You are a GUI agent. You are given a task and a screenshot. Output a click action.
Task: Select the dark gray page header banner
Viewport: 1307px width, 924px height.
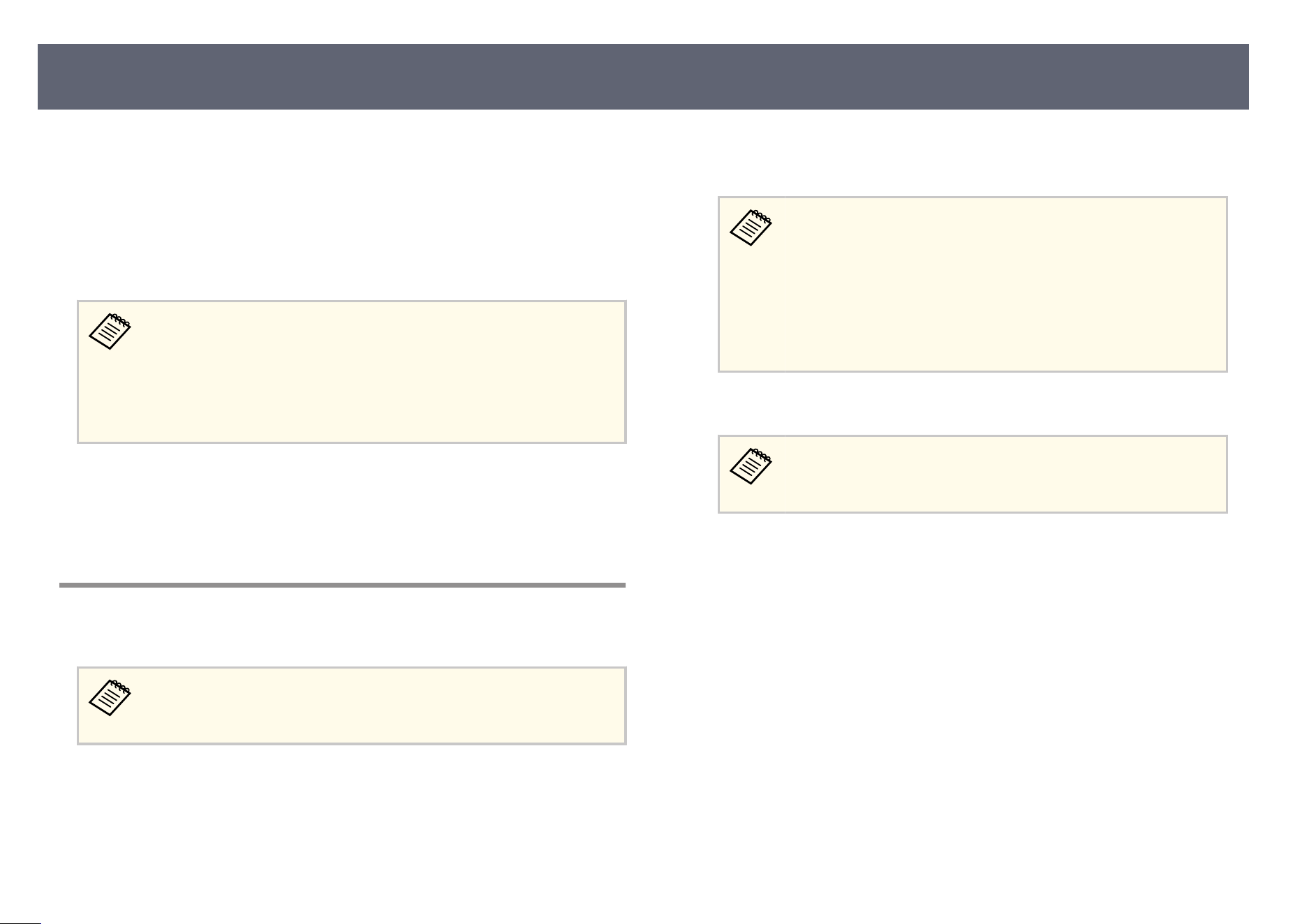tap(643, 77)
